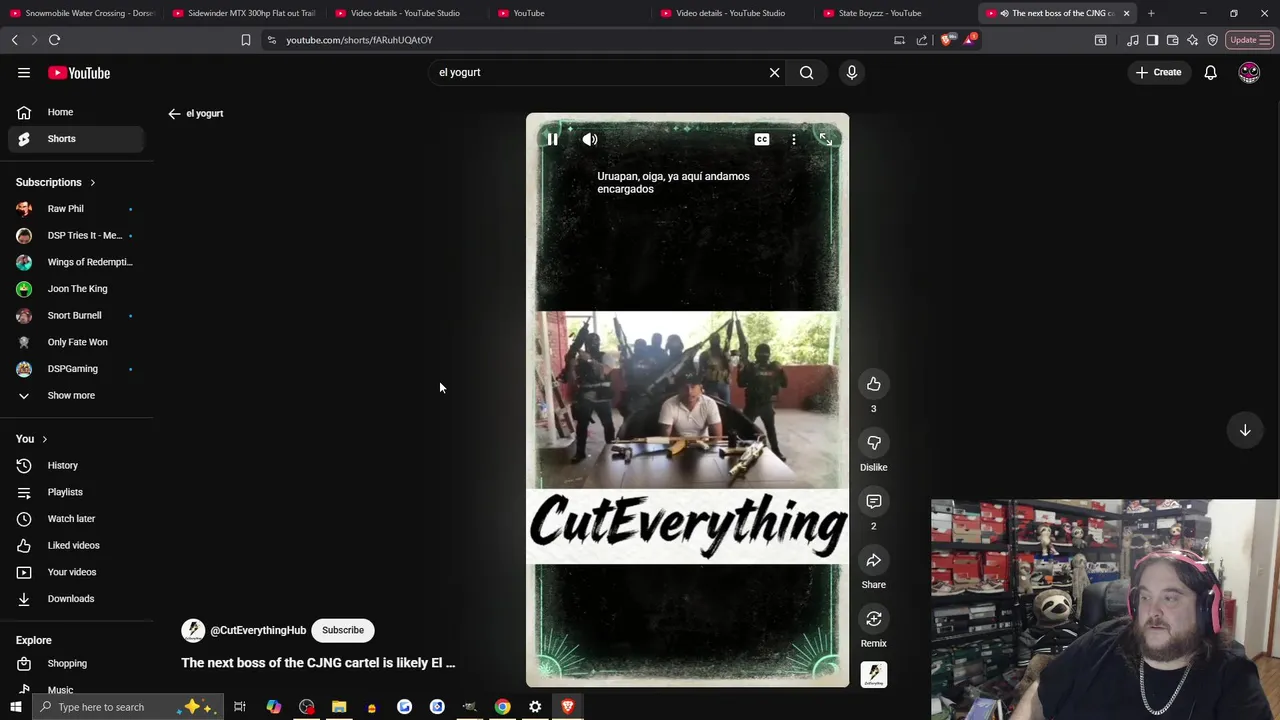The height and width of the screenshot is (720, 1280).
Task: Open the Snort Burnell subscription
Action: (x=76, y=315)
